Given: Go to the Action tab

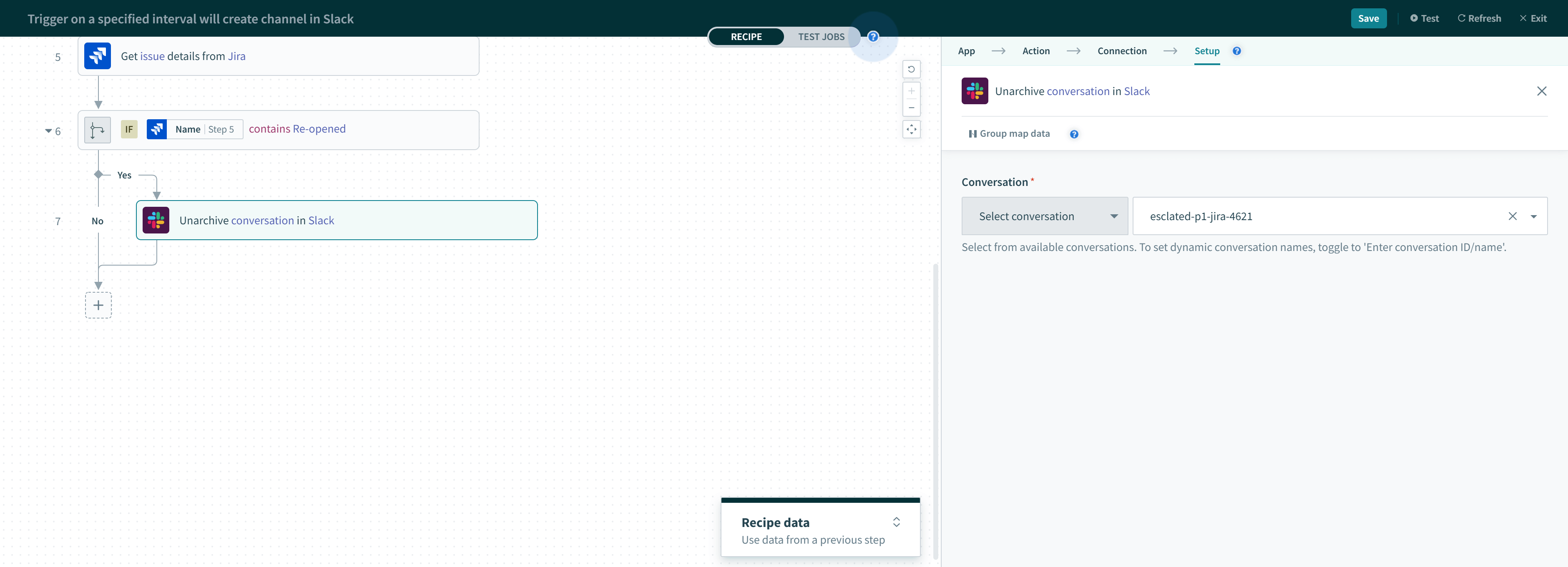Looking at the screenshot, I should click(x=1035, y=51).
